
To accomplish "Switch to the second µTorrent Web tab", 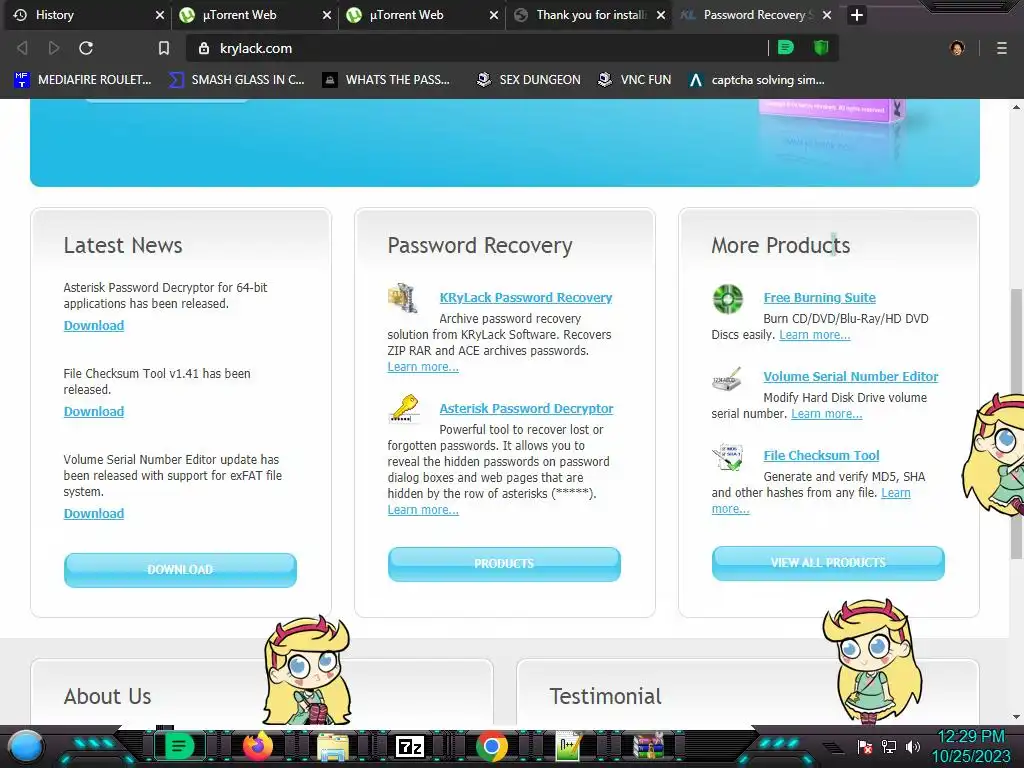I will 422,15.
